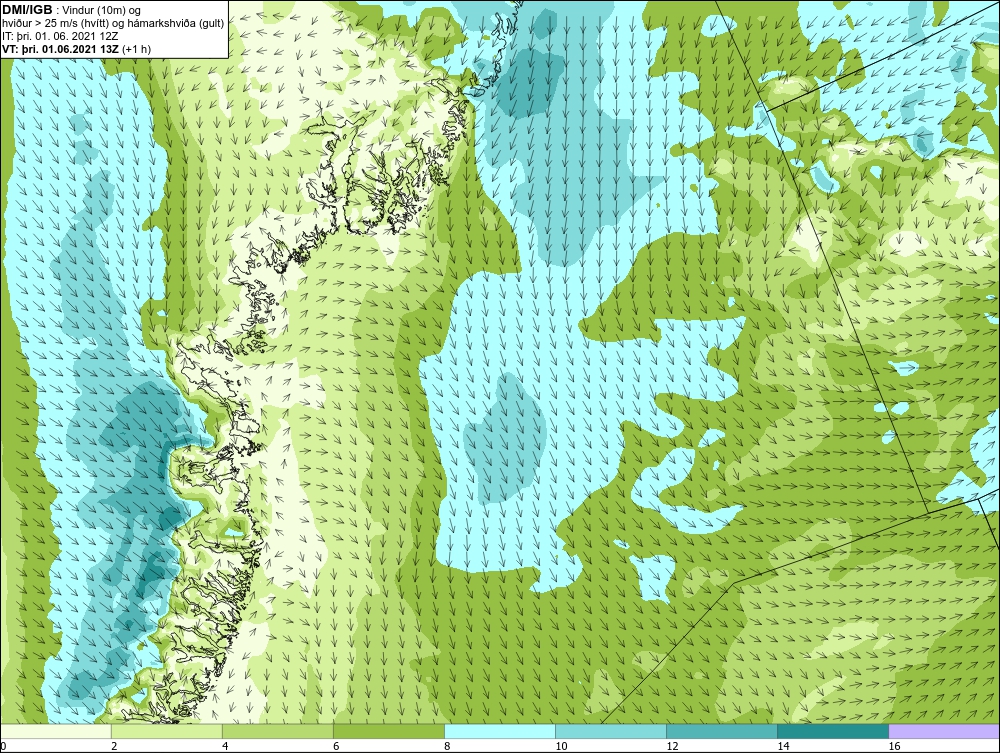Click the legend scale label '8'
Viewport: 1000px width, 753px height.
(x=447, y=746)
